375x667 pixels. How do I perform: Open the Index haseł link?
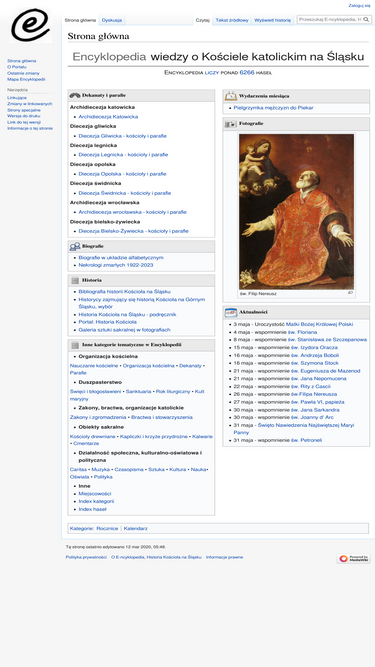click(92, 509)
